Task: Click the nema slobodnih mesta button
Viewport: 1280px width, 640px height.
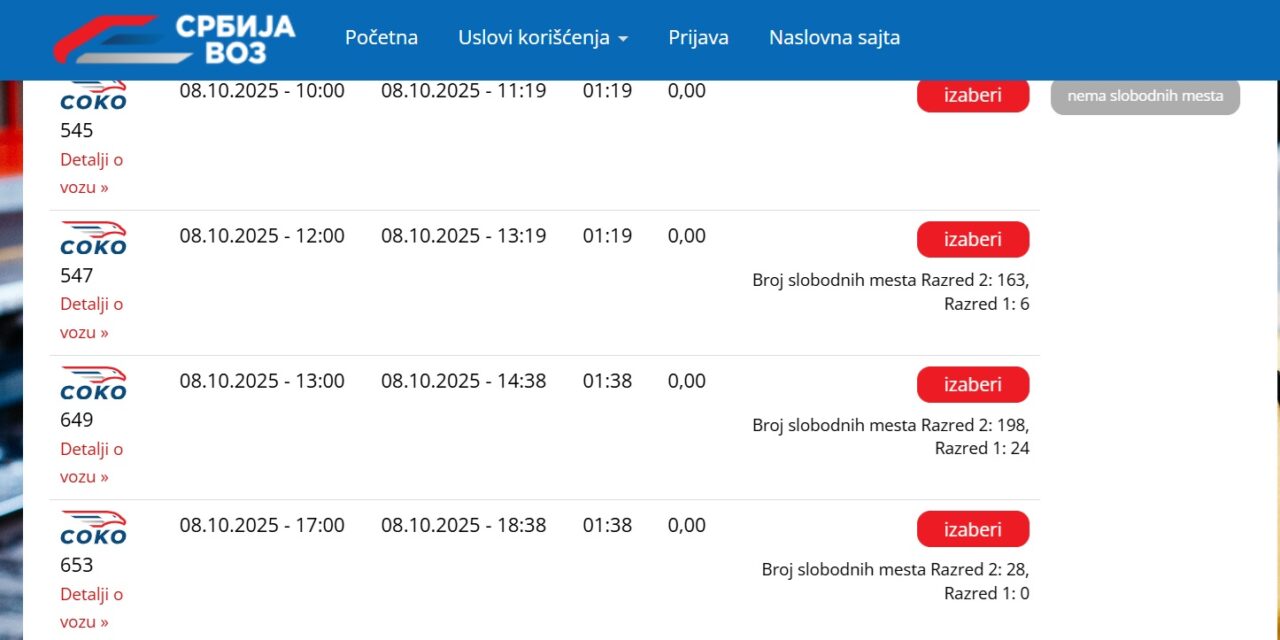Action: click(x=1144, y=96)
